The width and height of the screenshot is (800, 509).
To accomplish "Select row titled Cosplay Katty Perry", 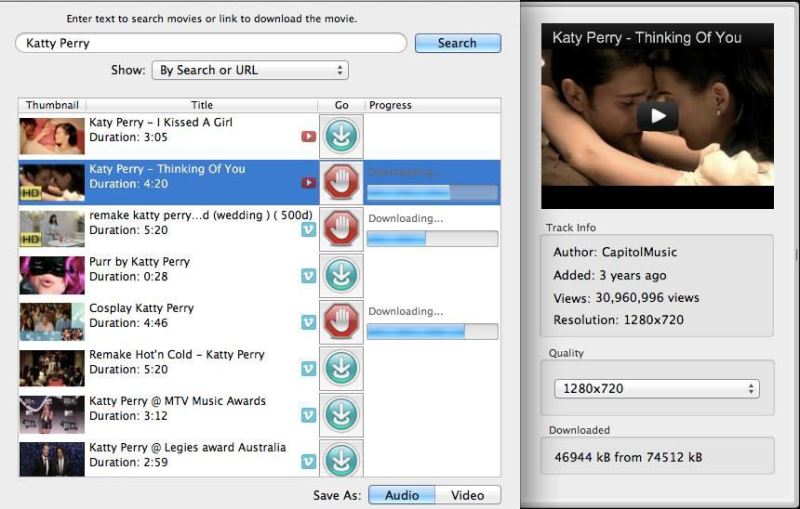I will coord(141,308).
